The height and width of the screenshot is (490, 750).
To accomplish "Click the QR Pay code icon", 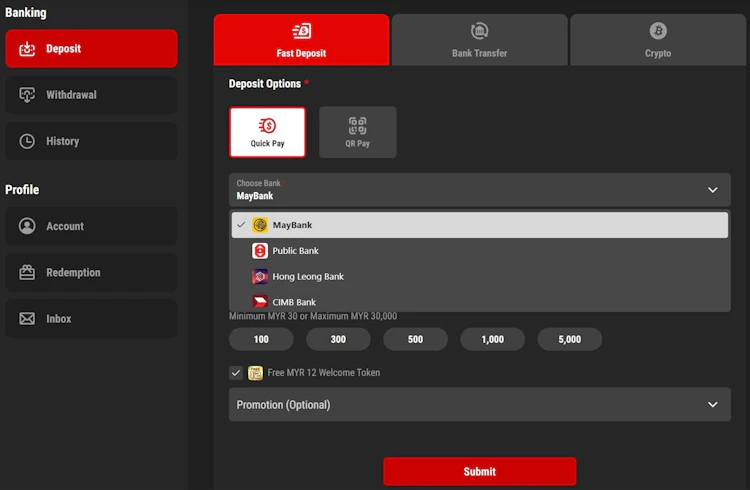I will click(357, 126).
